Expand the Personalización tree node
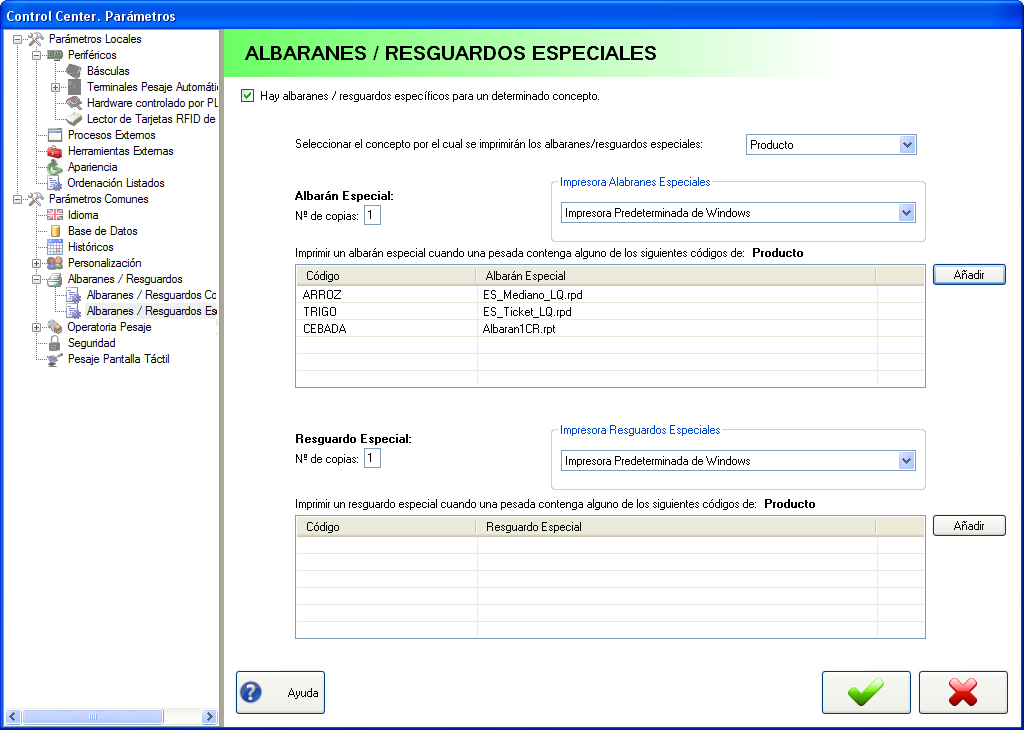1024x730 pixels. [x=37, y=263]
